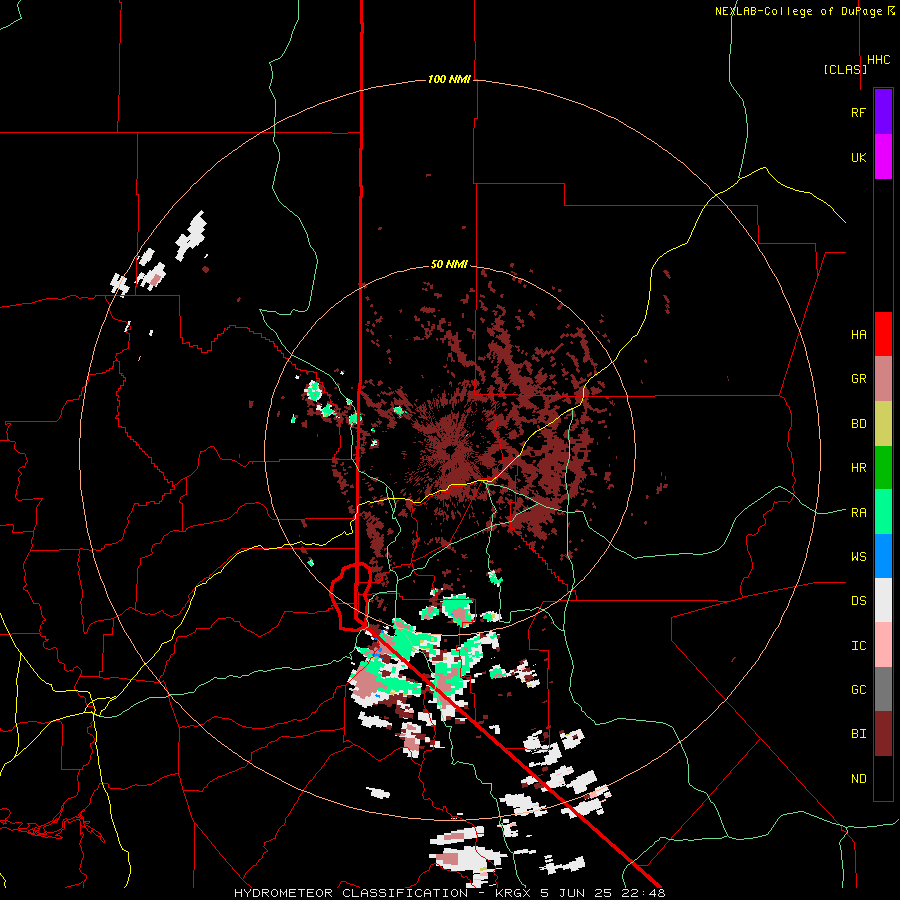The width and height of the screenshot is (900, 900).
Task: Click the HR dark green legend swatch
Action: click(883, 468)
